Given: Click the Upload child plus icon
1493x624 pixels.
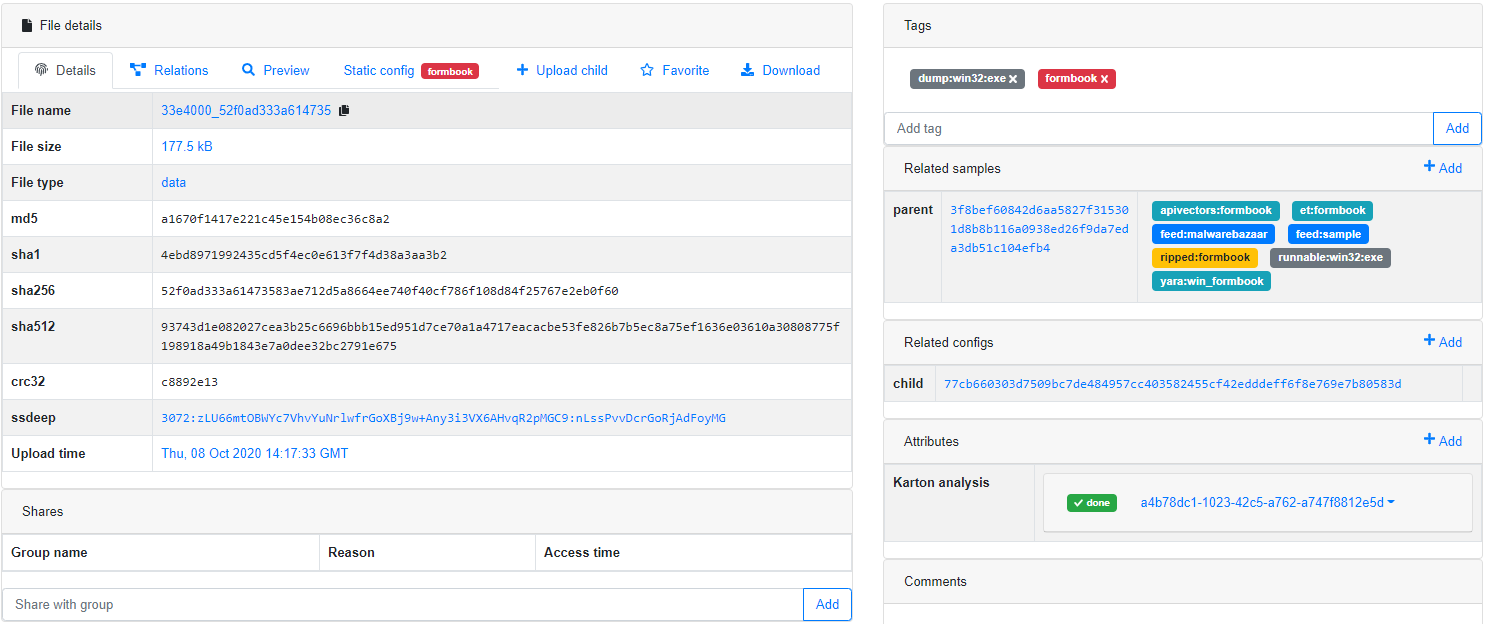Looking at the screenshot, I should (x=522, y=70).
